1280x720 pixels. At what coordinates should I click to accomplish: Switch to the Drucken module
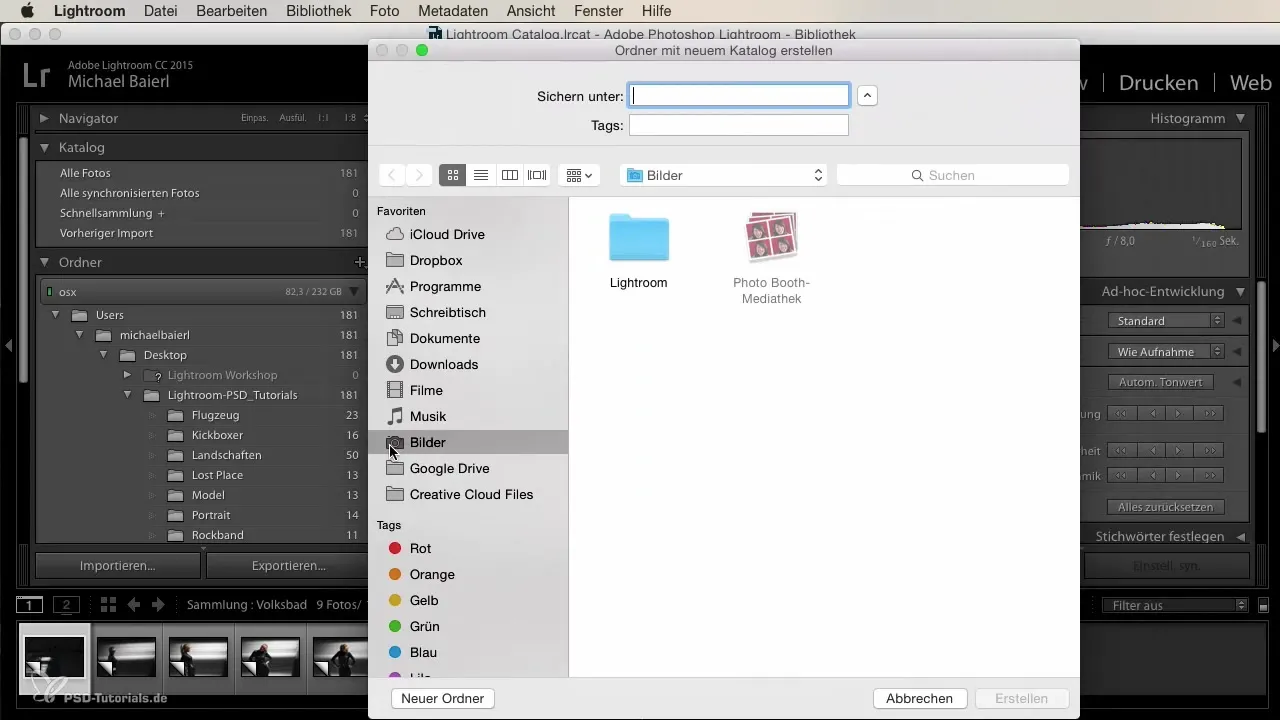(x=1158, y=82)
